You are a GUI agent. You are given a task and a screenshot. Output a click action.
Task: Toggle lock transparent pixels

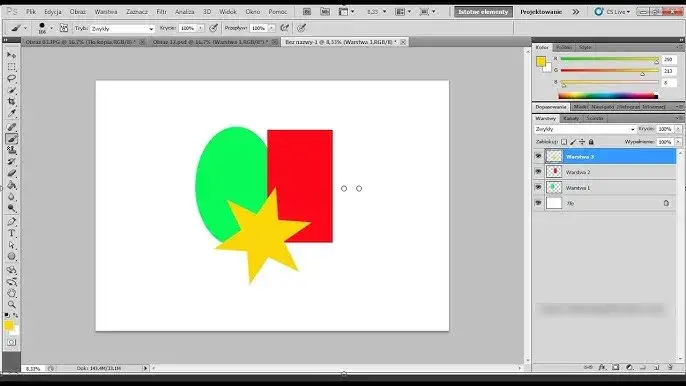coord(564,142)
